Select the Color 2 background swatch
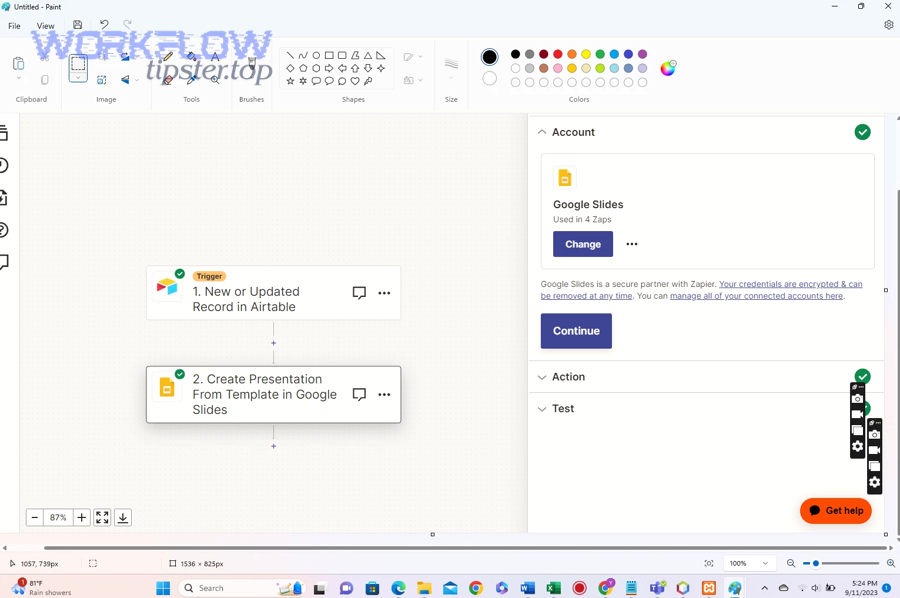Viewport: 900px width, 598px height. [490, 78]
